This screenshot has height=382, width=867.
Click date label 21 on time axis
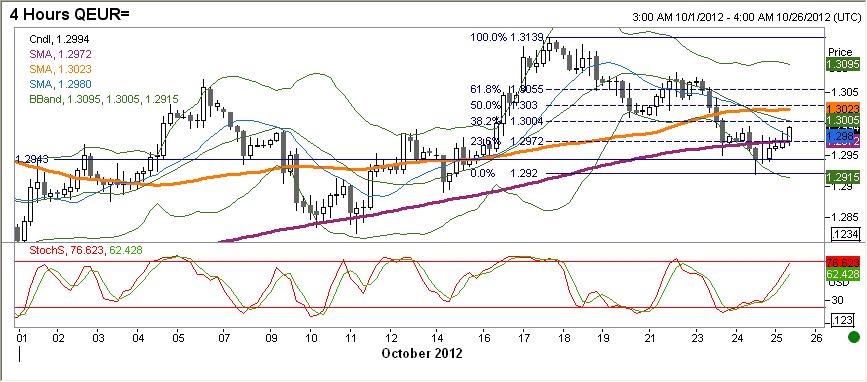650,337
